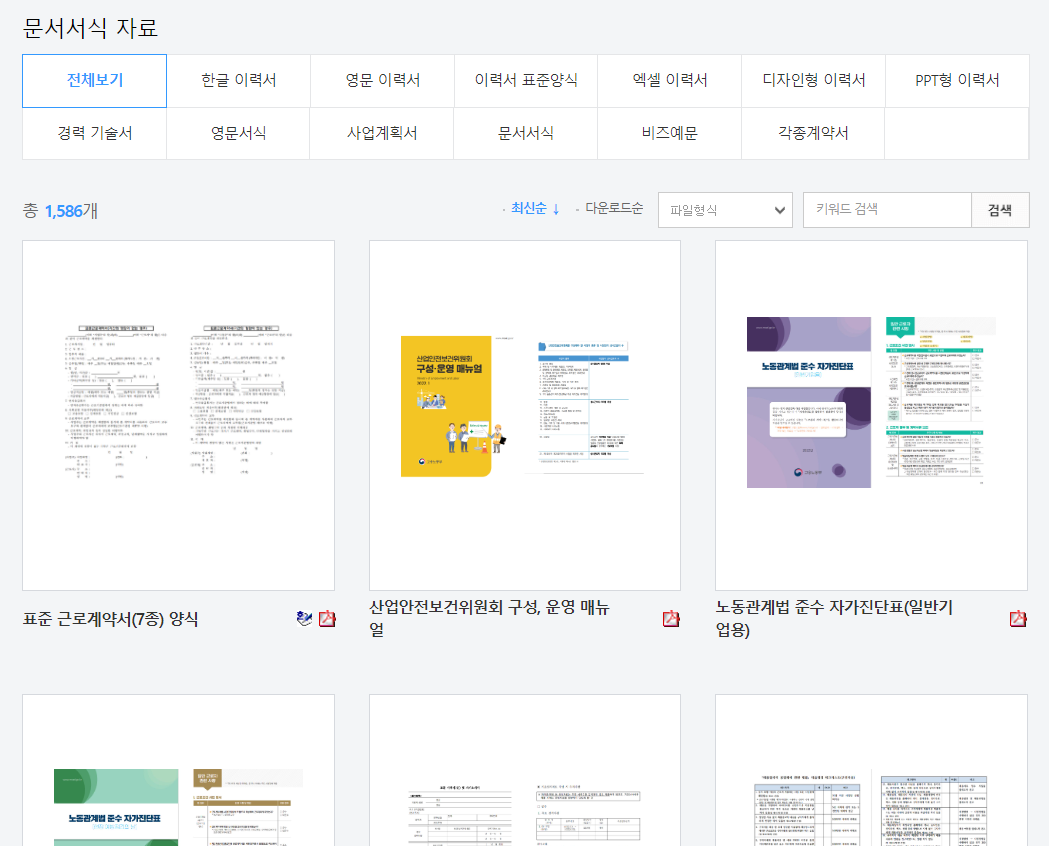Open 사업계획서 category tab
Screen dimensions: 1049x846
[382, 133]
